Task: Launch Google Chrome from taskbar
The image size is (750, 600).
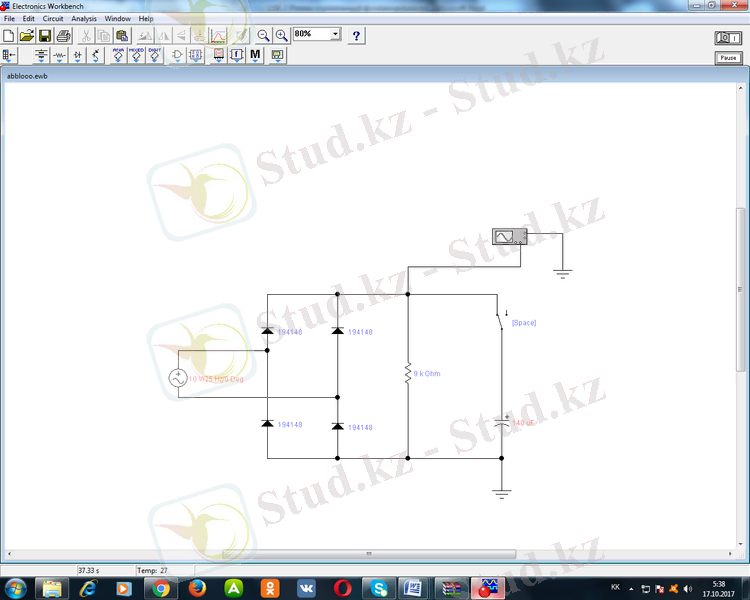Action: 161,588
